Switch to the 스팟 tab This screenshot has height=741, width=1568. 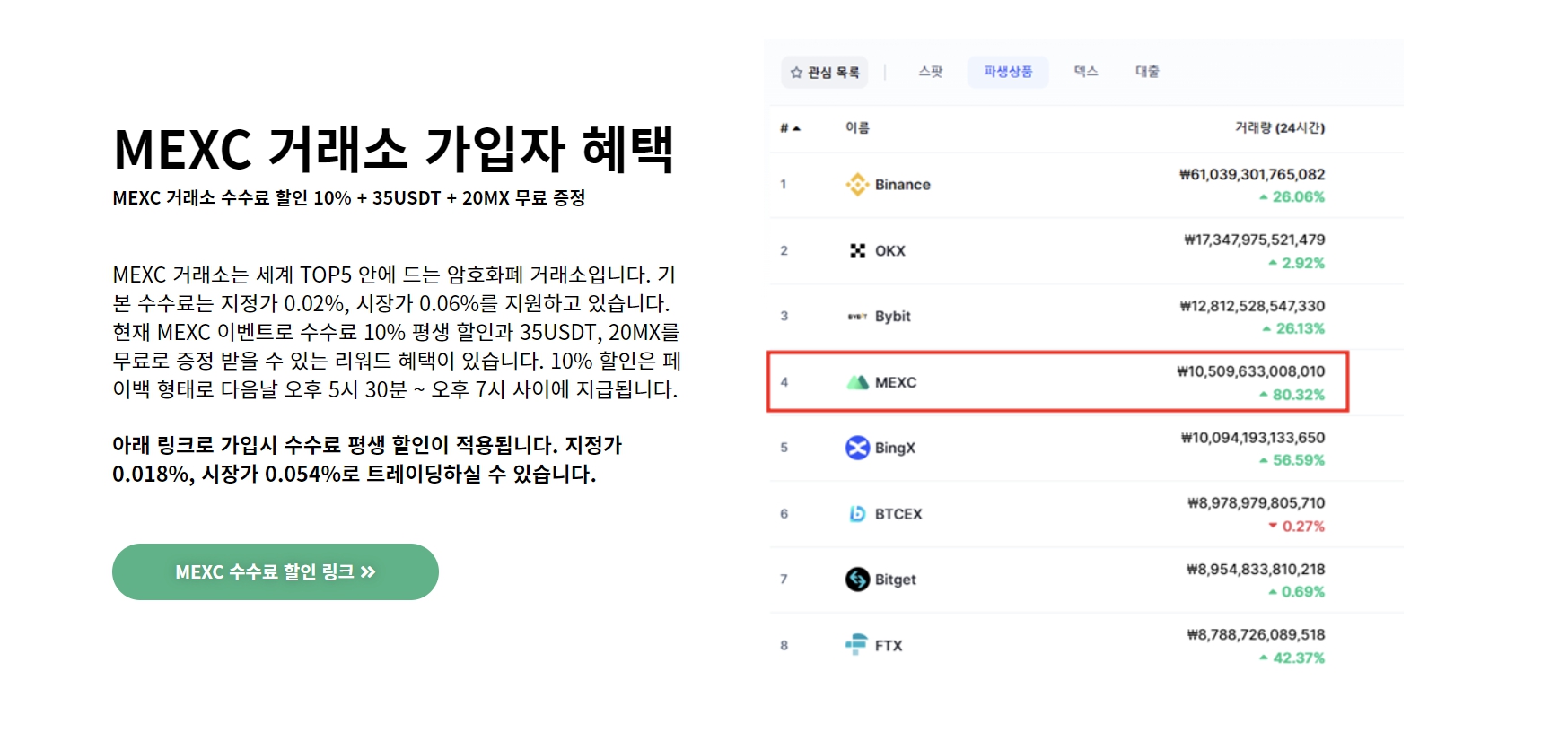coord(930,72)
